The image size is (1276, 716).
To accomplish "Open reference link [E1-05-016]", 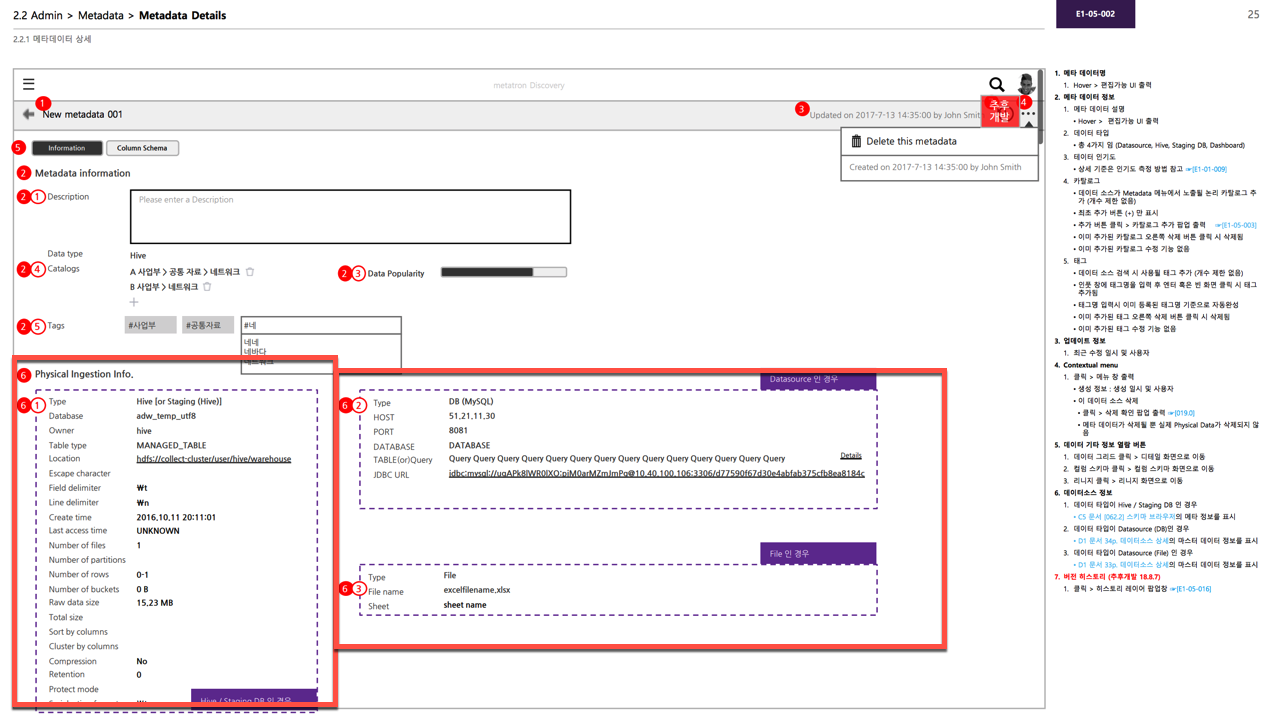I will [1190, 589].
